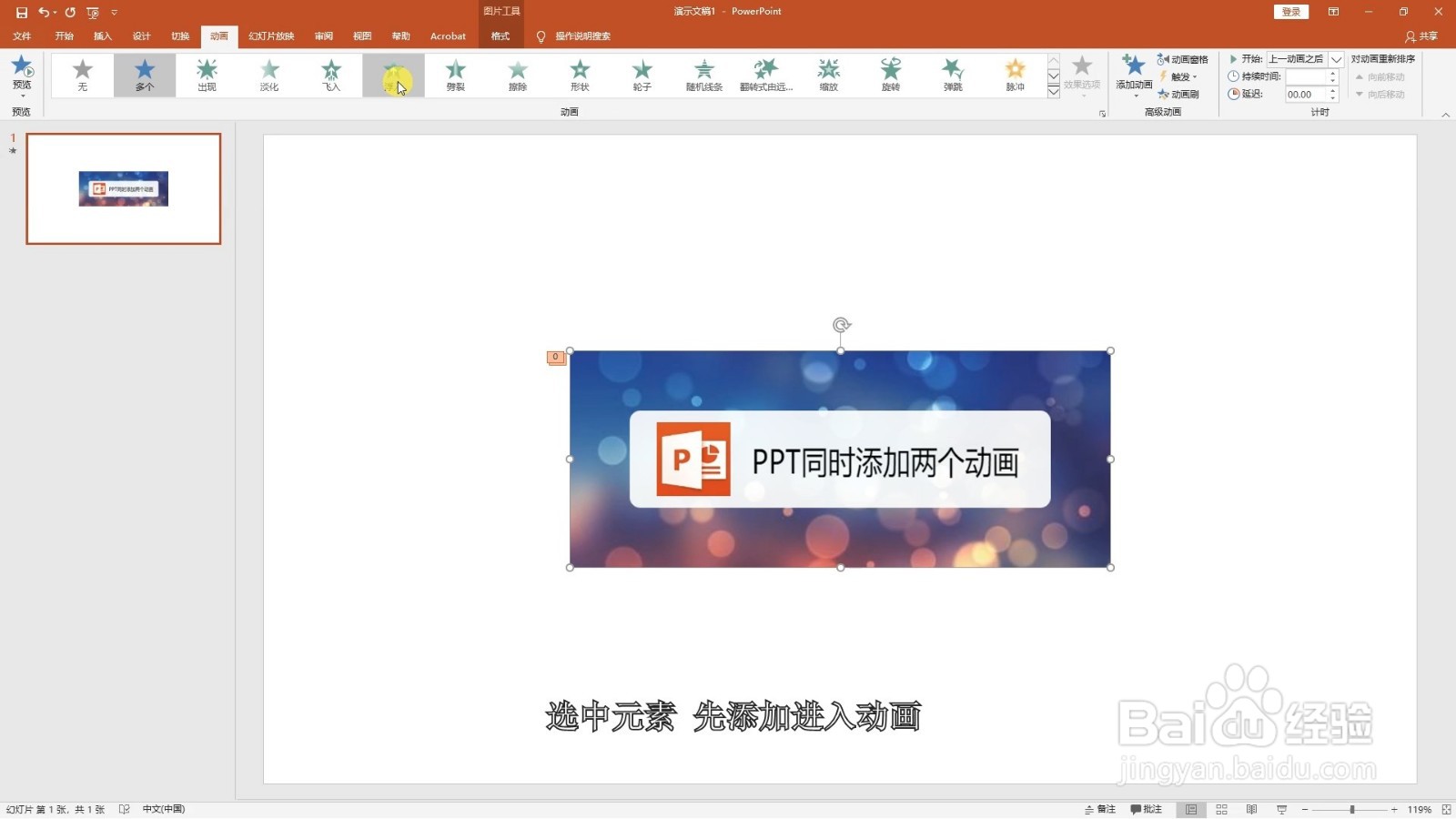Apply the 旋转 (Swivel) animation
Image resolution: width=1456 pixels, height=819 pixels.
coord(891,75)
